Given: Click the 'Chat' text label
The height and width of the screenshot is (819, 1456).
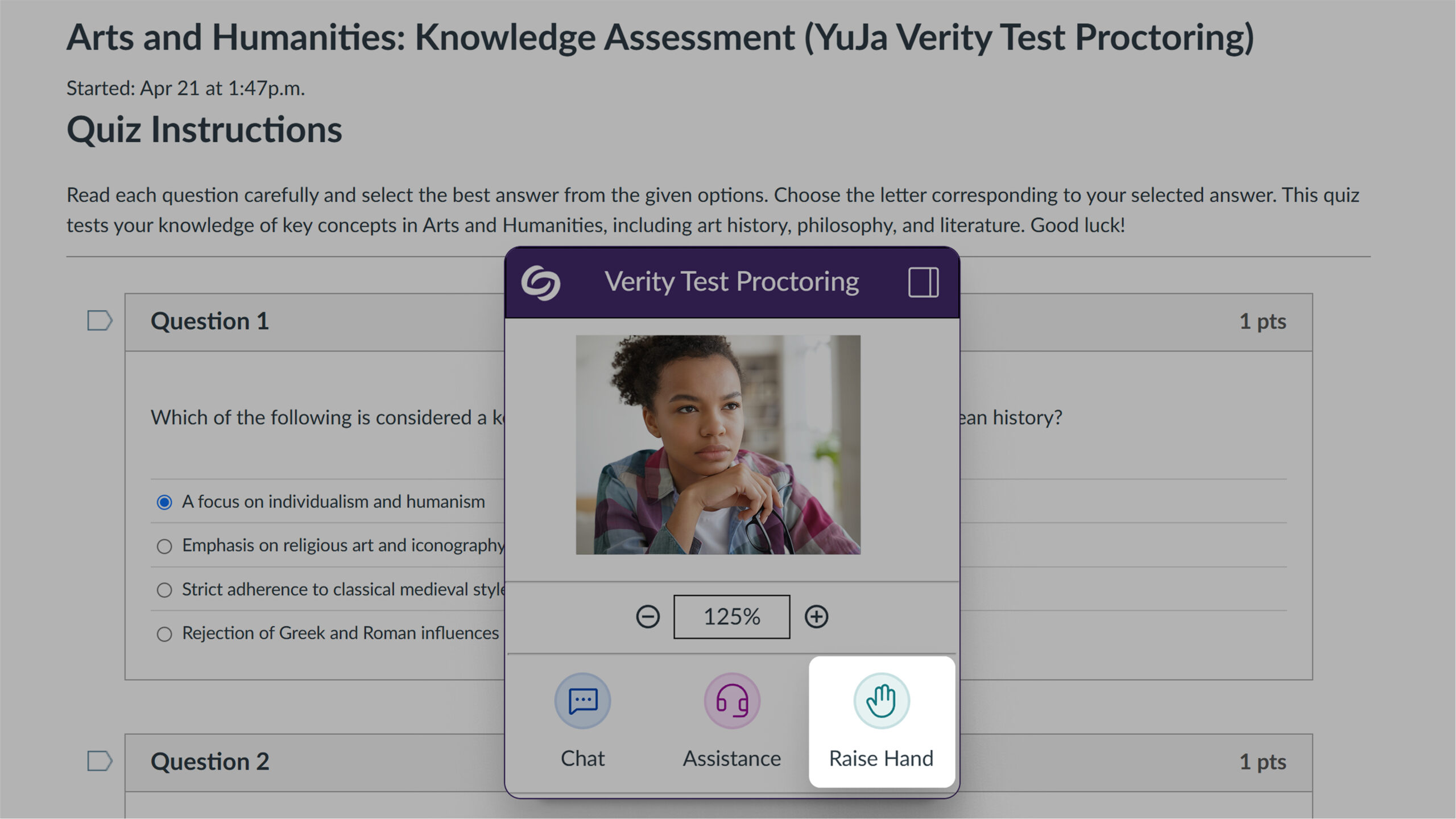Looking at the screenshot, I should tap(582, 759).
